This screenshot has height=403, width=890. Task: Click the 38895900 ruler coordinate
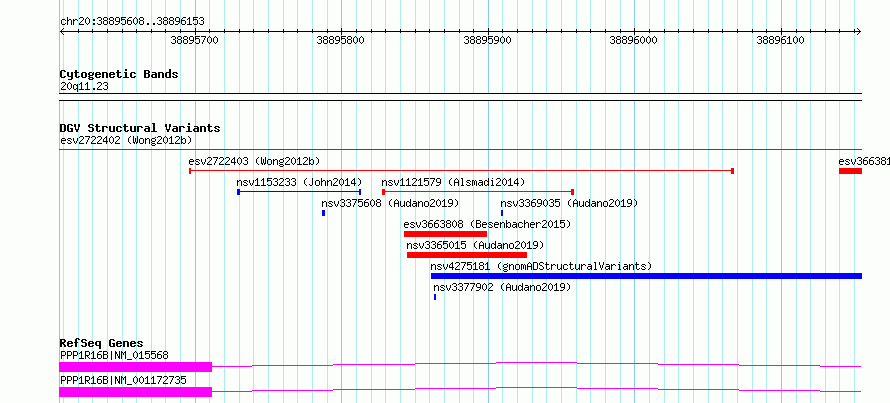(488, 41)
